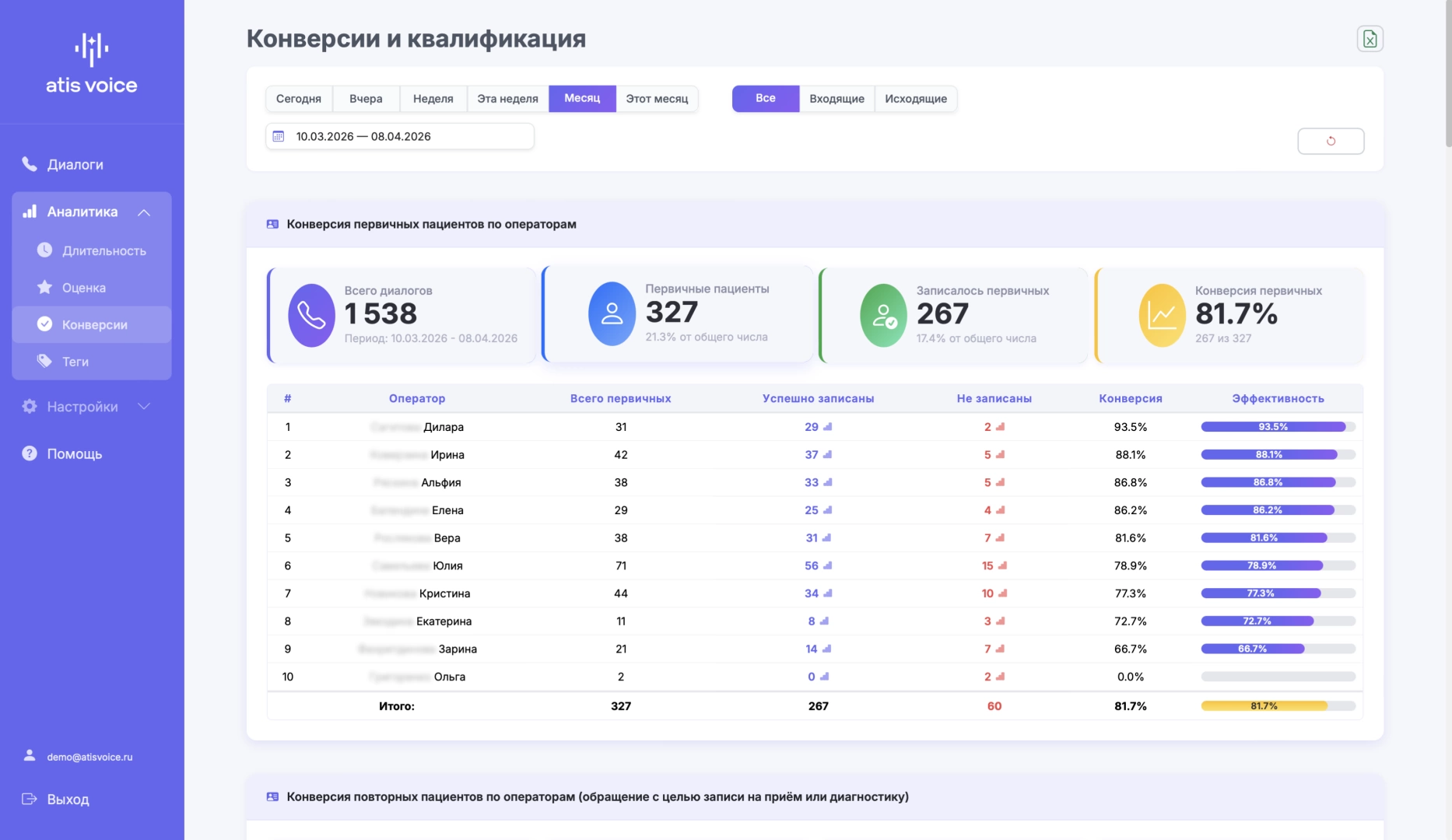Image resolution: width=1452 pixels, height=840 pixels.
Task: Open the date range picker field
Action: (400, 136)
